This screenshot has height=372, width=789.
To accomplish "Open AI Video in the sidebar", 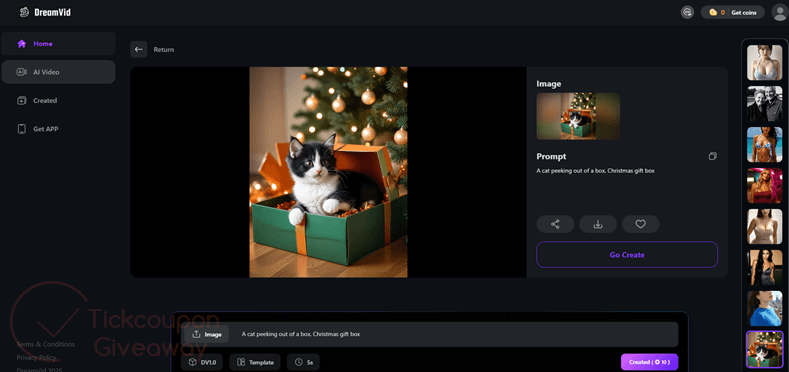I will tap(58, 72).
